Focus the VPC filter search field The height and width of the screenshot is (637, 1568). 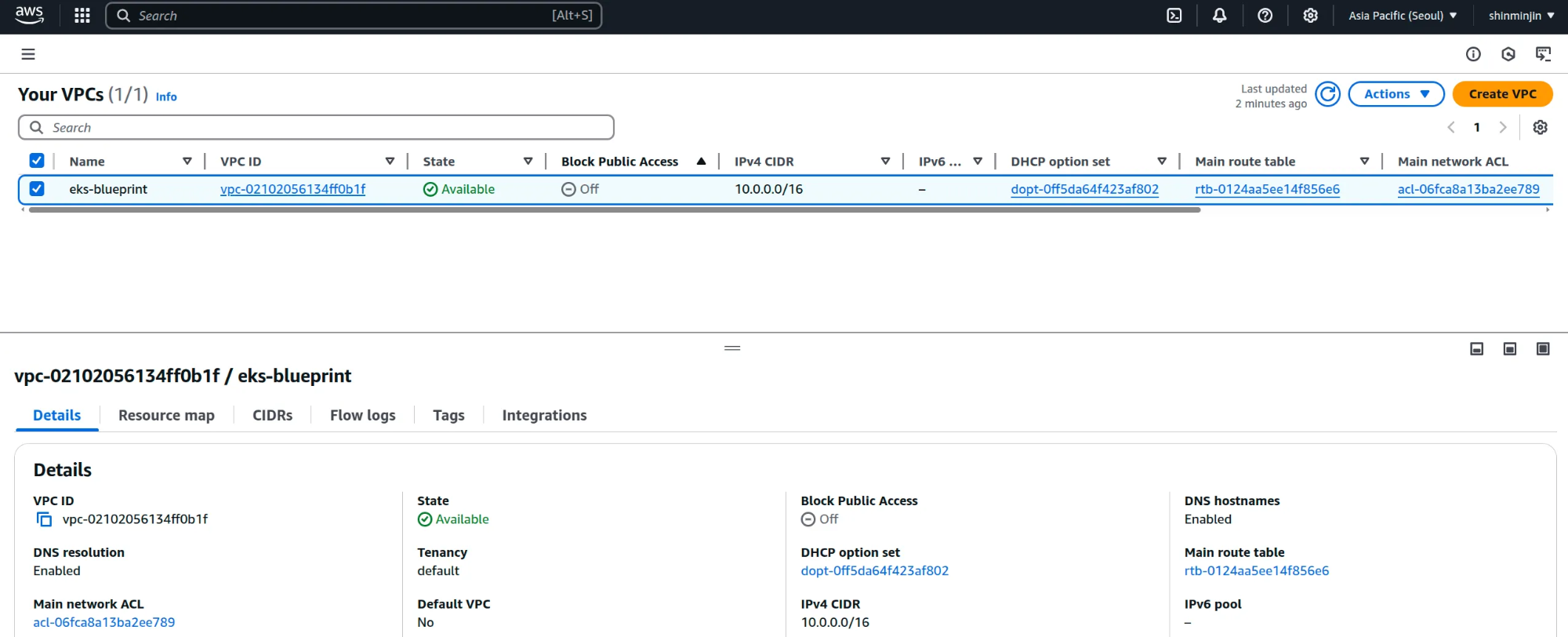pyautogui.click(x=316, y=127)
